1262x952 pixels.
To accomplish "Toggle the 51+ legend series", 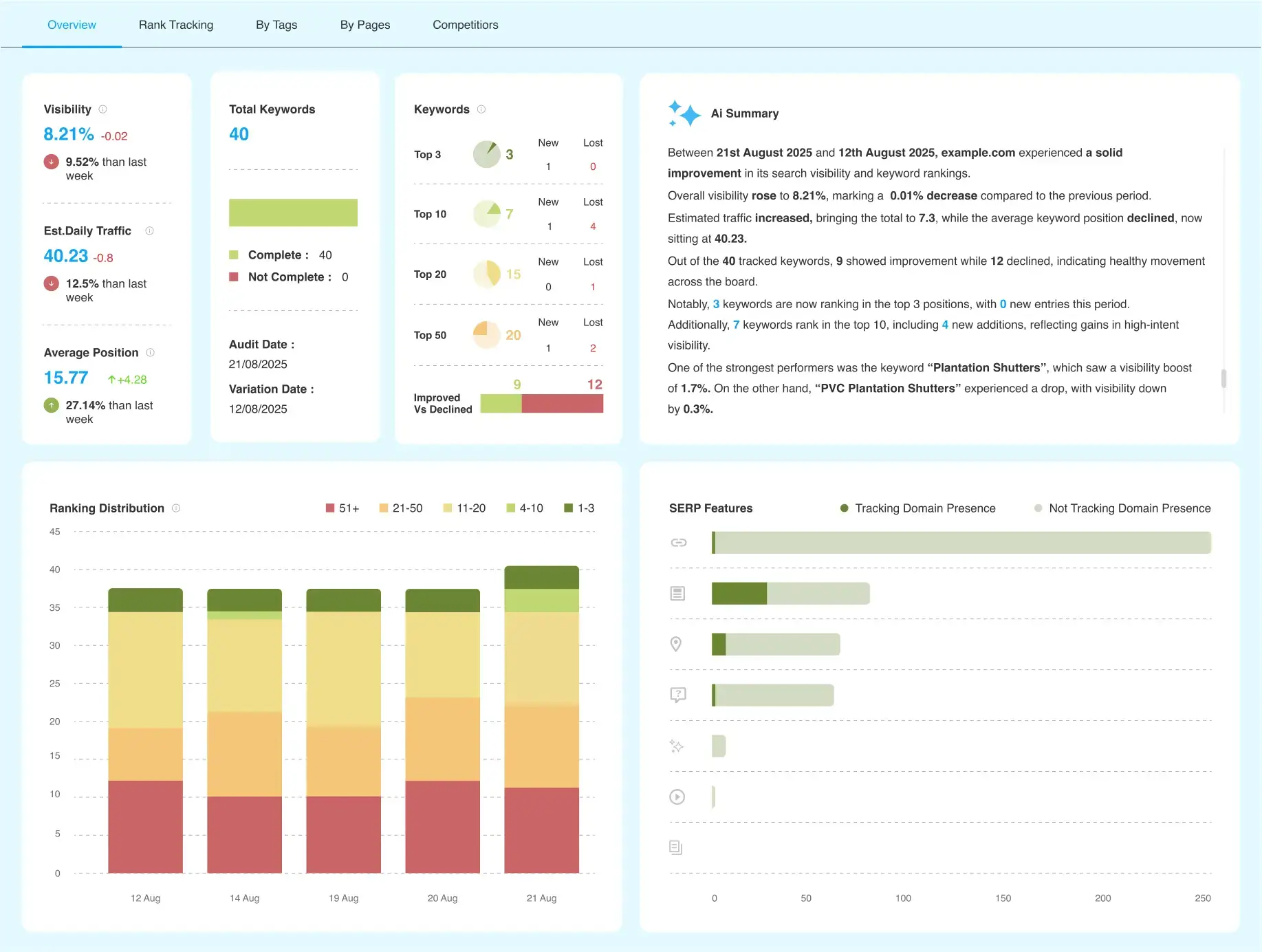I will click(x=342, y=508).
